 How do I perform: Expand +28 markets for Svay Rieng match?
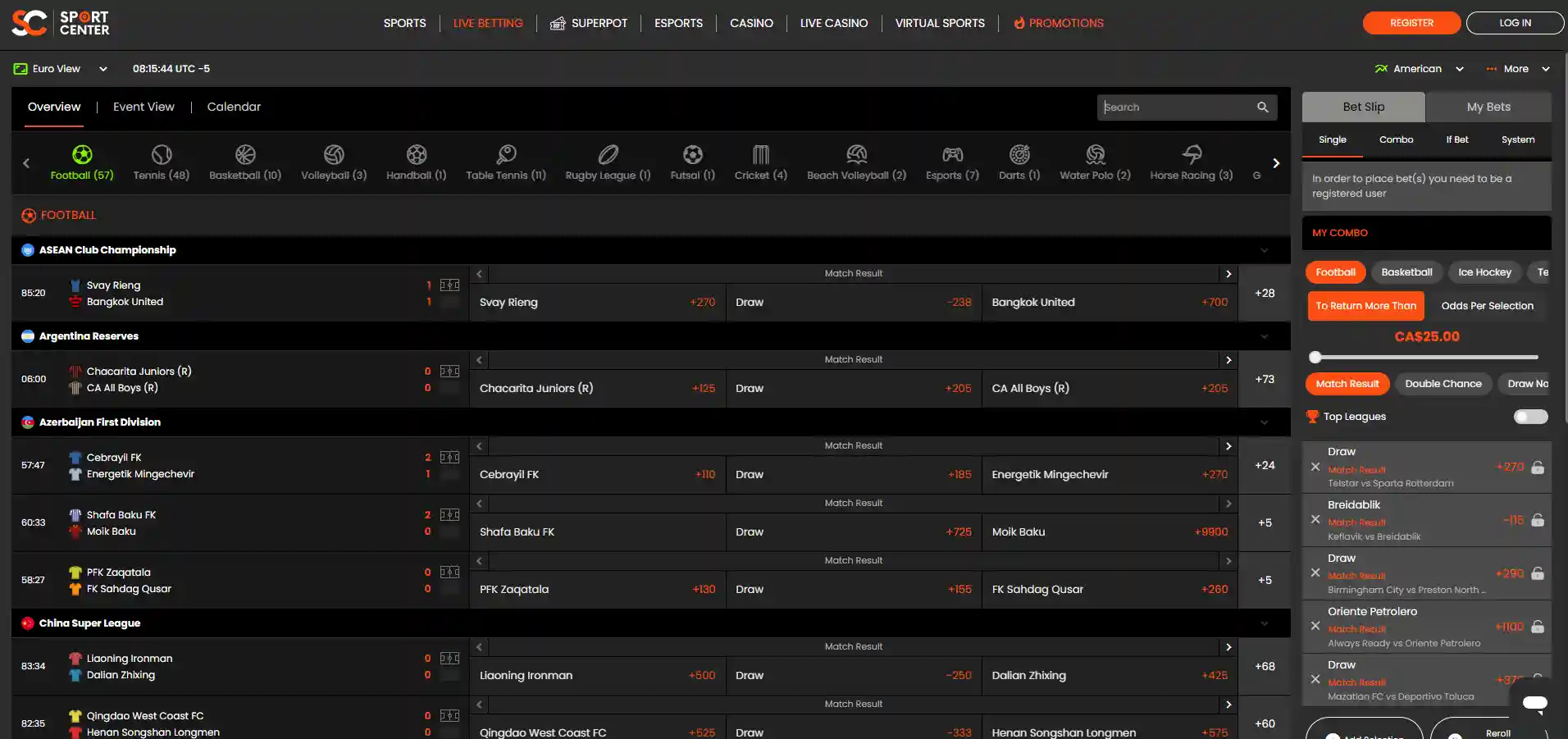tap(1265, 293)
